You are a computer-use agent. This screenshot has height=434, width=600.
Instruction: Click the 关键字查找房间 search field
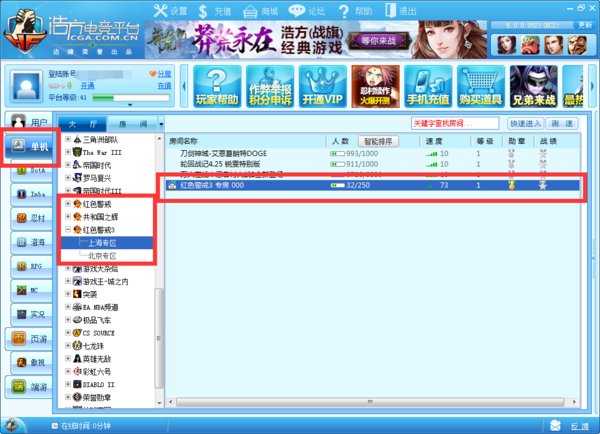coord(455,124)
